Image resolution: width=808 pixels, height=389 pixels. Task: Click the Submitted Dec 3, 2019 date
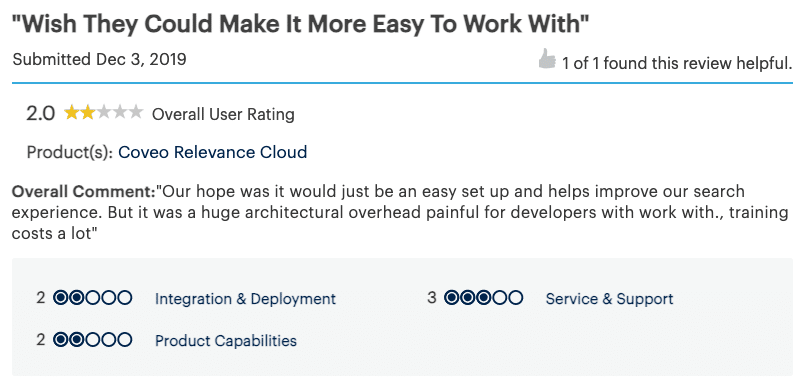(99, 60)
